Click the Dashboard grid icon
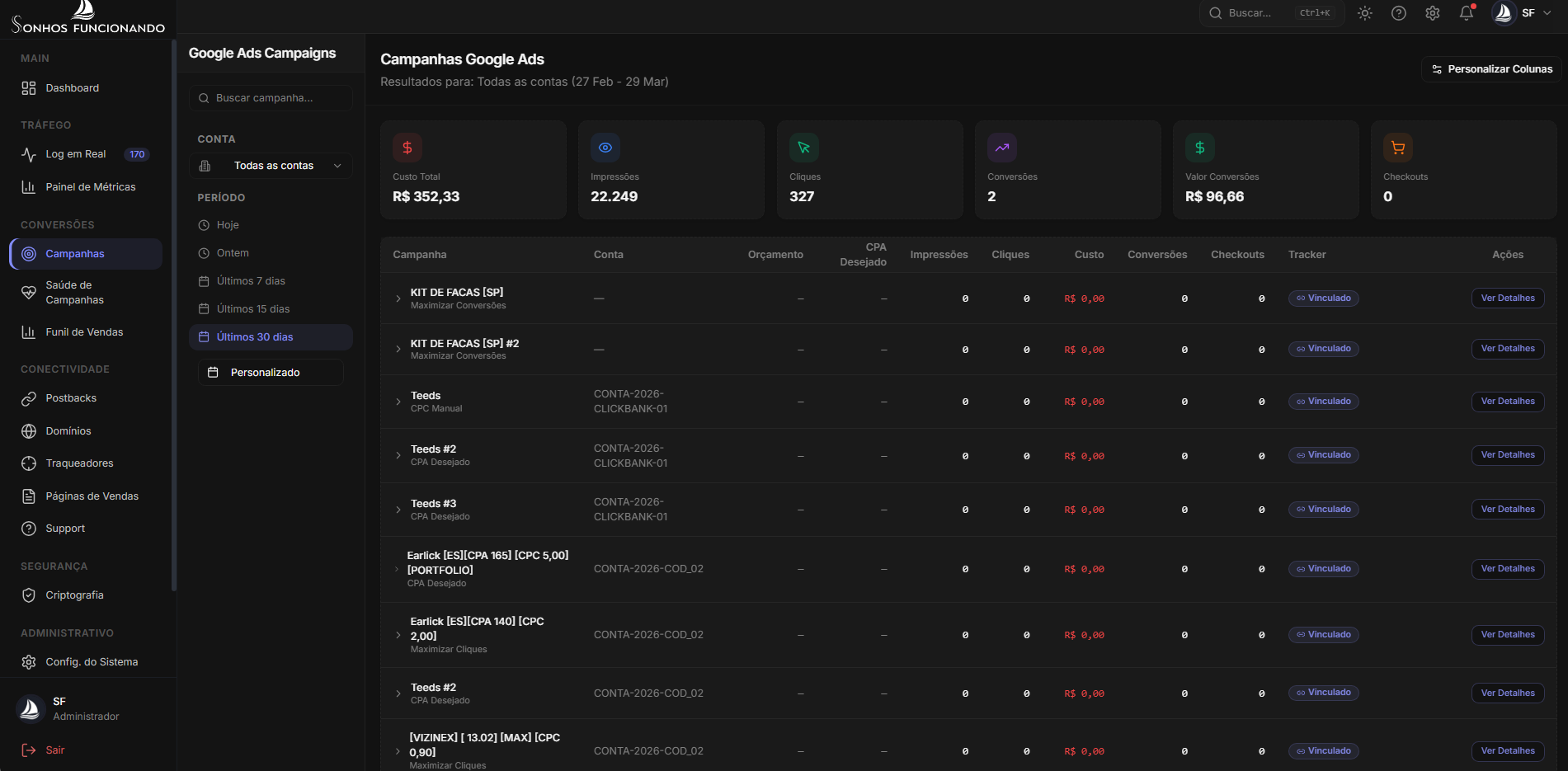The height and width of the screenshot is (771, 1568). pos(29,88)
